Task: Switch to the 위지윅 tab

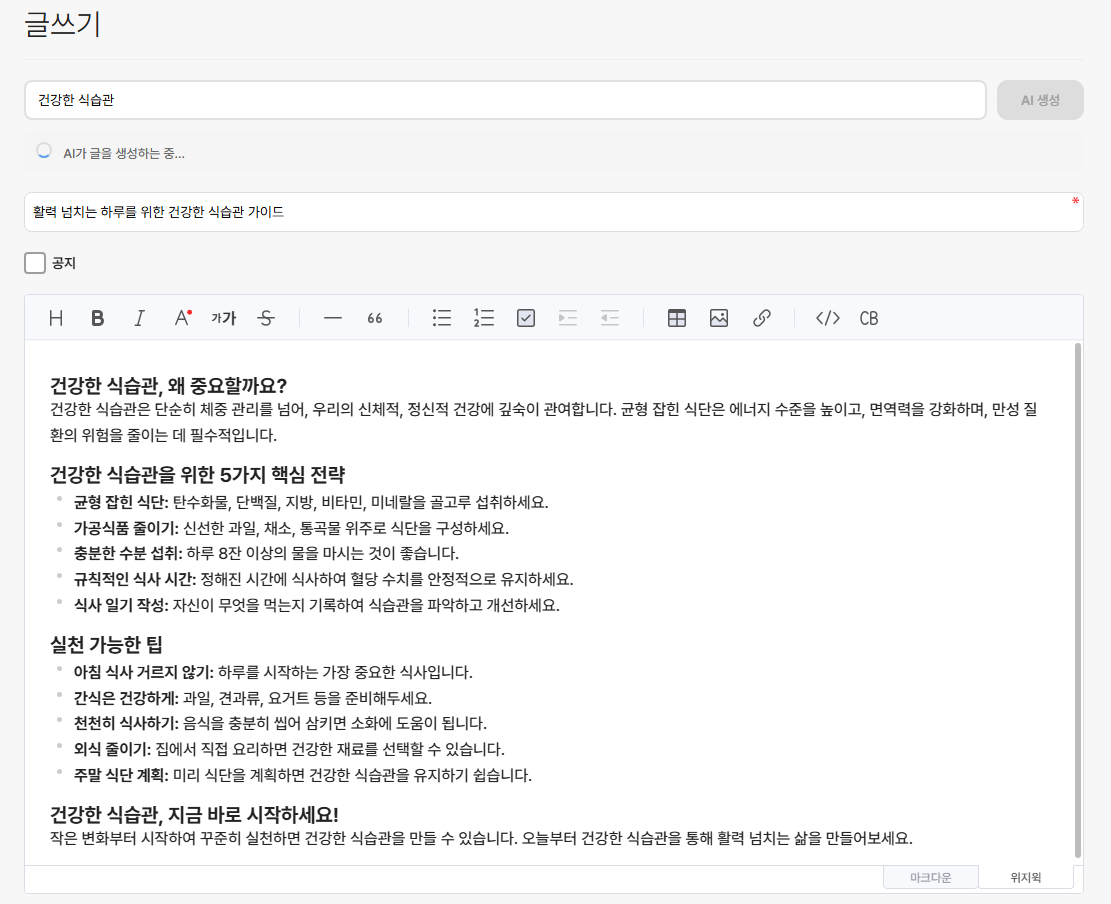Action: (1025, 878)
